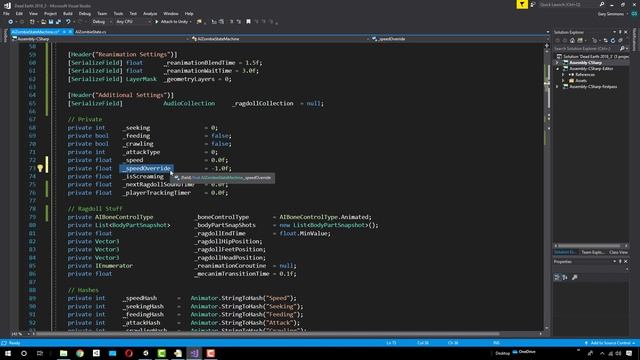Open the Analyze menu
Viewport: 640px width, 360px height.
(150, 13)
